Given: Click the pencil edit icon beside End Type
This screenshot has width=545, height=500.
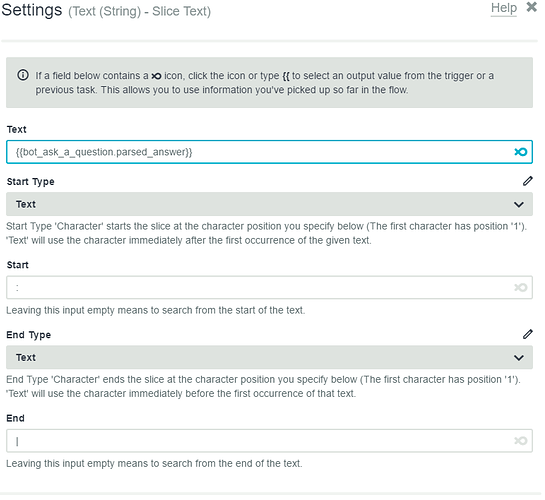Looking at the screenshot, I should click(x=527, y=334).
